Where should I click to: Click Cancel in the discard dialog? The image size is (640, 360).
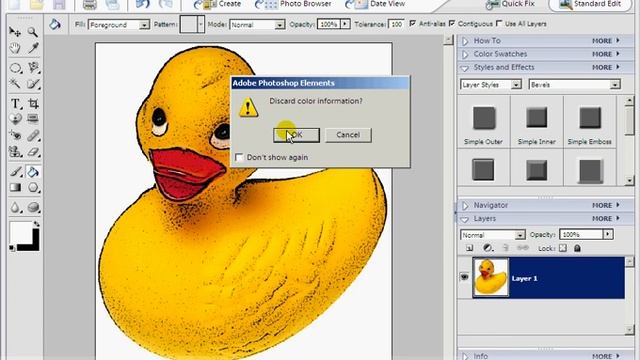pyautogui.click(x=348, y=135)
